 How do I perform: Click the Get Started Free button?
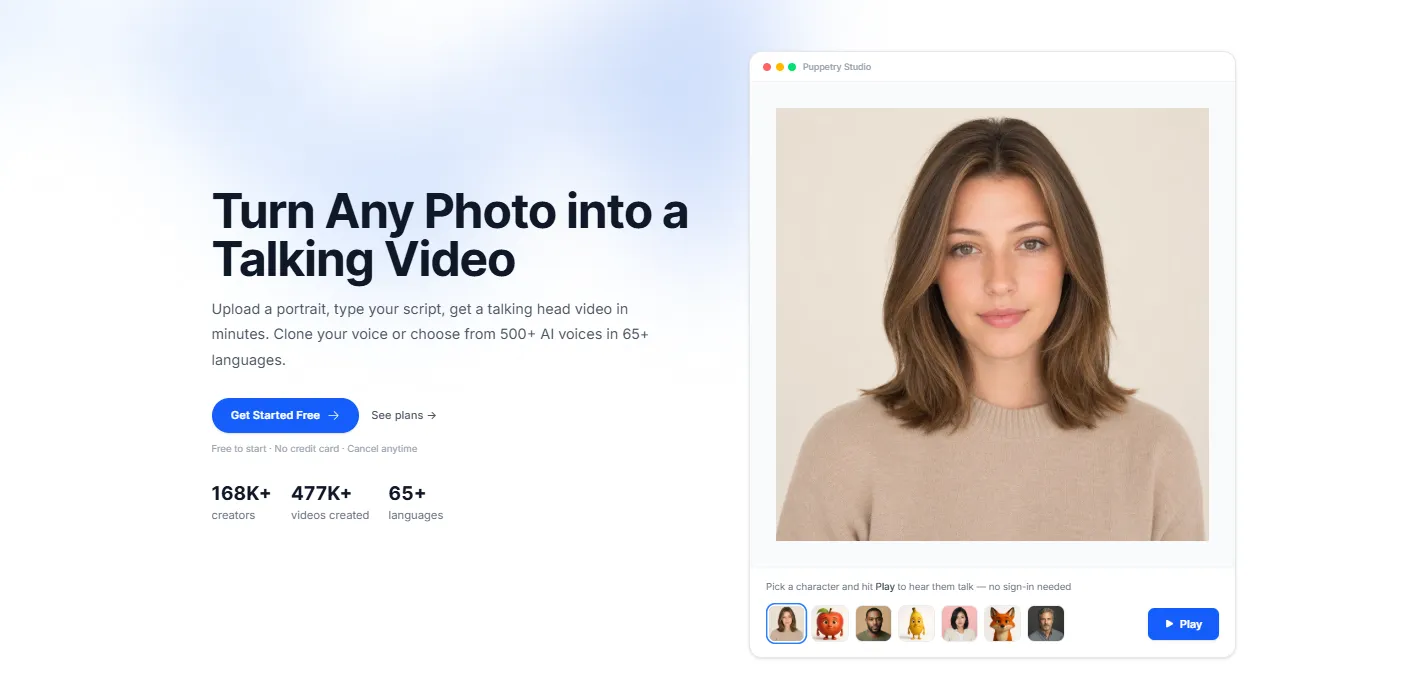click(285, 415)
